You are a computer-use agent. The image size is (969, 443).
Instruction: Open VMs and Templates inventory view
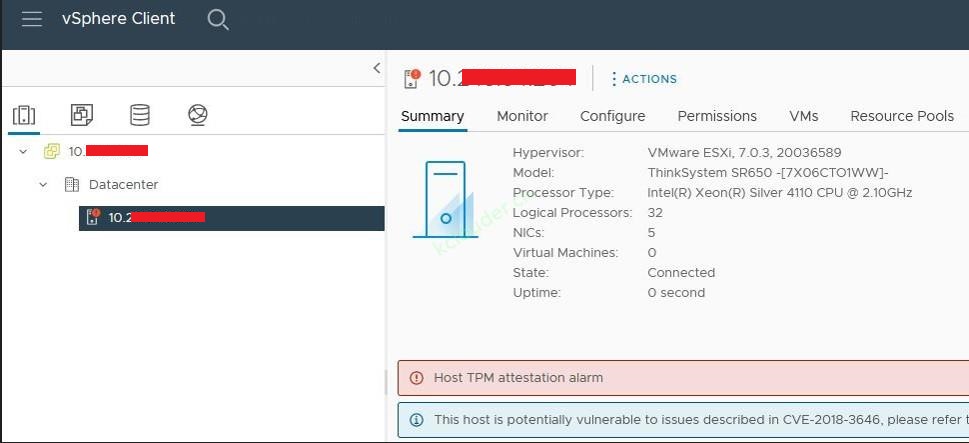point(82,114)
